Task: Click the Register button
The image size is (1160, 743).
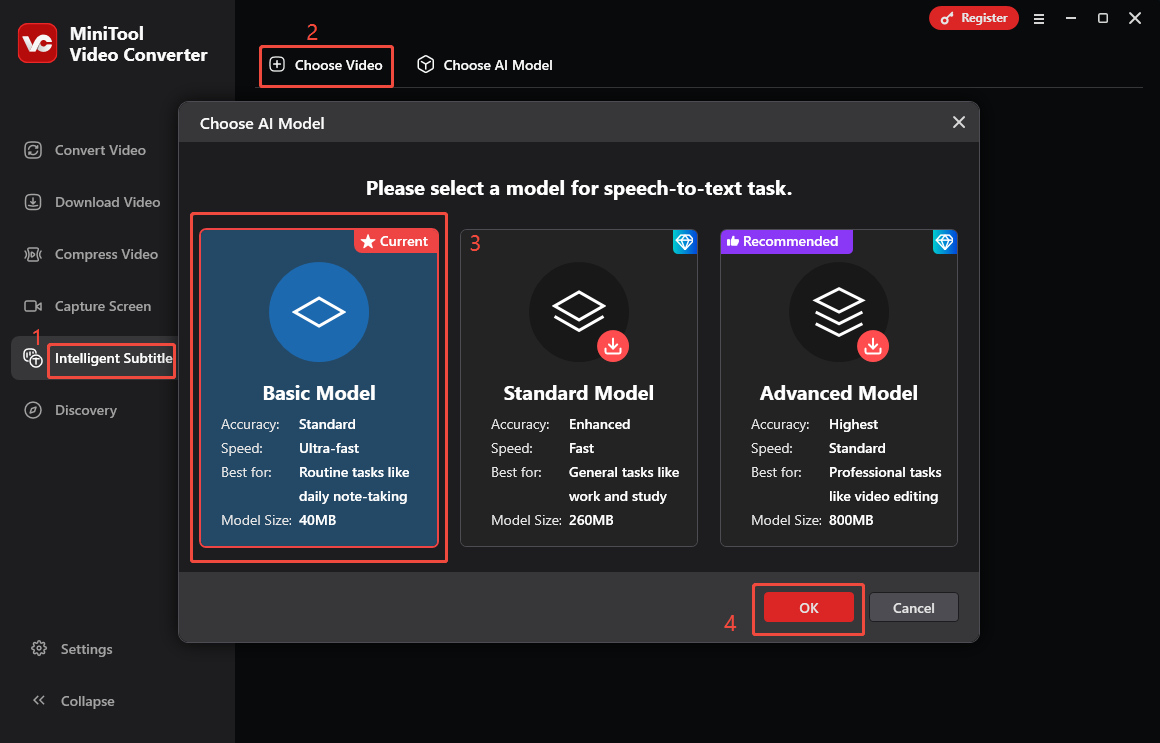Action: [973, 18]
